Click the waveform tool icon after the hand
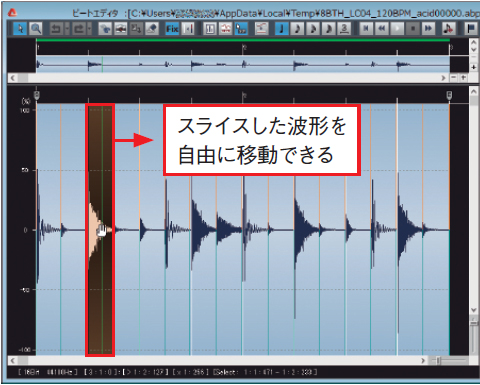The height and width of the screenshot is (385, 480). 121,29
